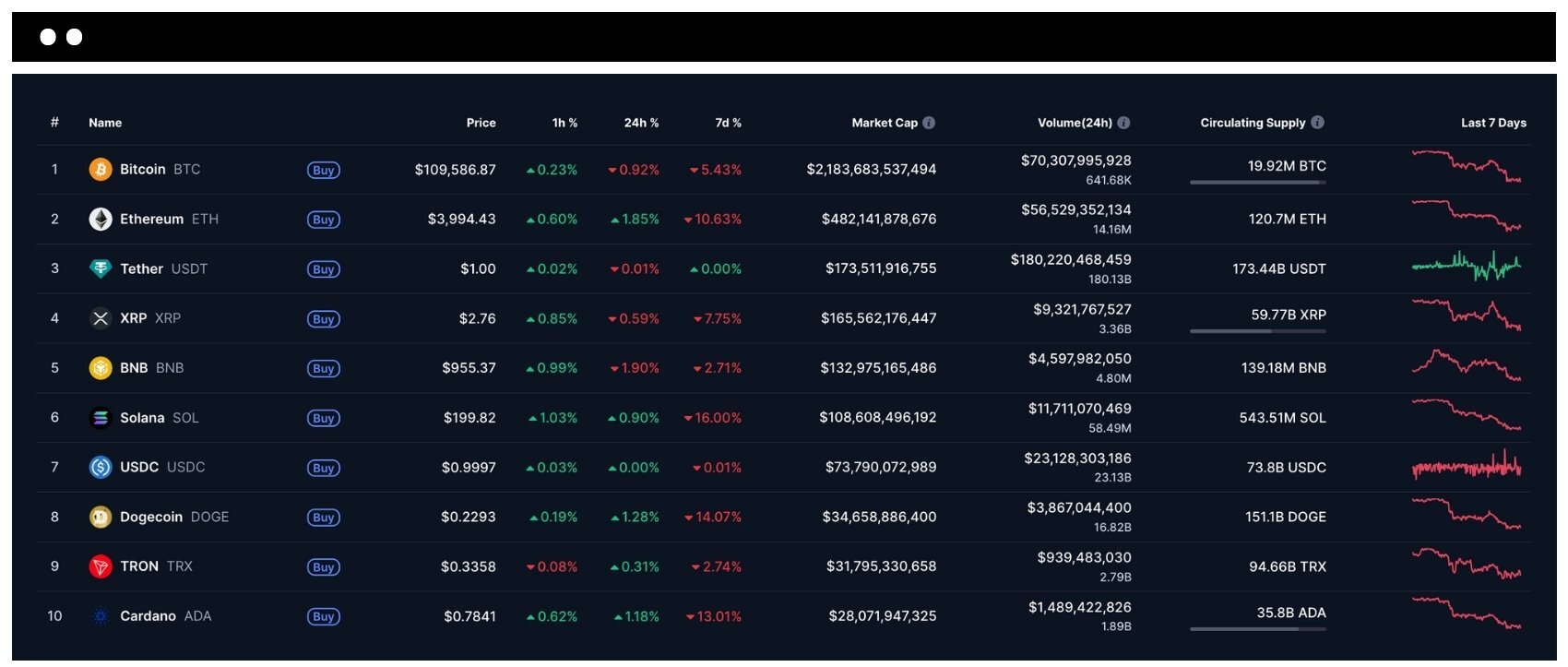
Task: Open the Market Cap info icon
Action: 929,123
